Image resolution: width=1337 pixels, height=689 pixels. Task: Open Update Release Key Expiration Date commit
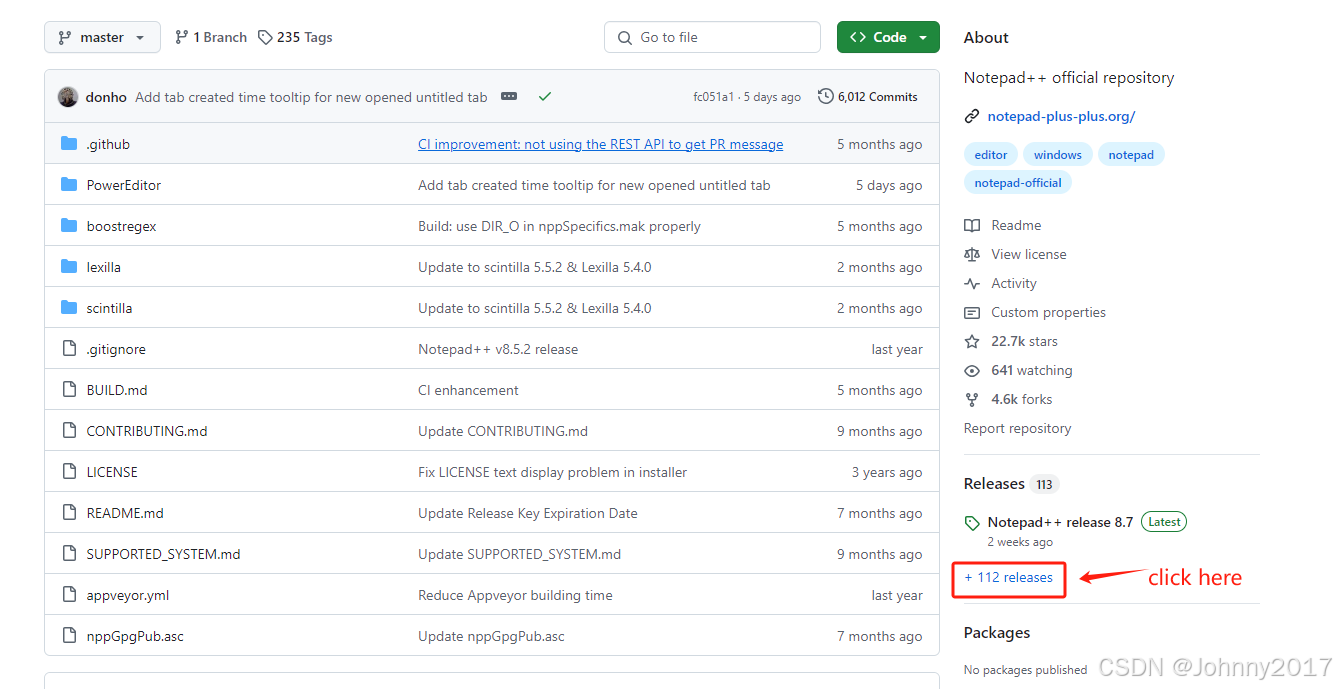point(528,513)
